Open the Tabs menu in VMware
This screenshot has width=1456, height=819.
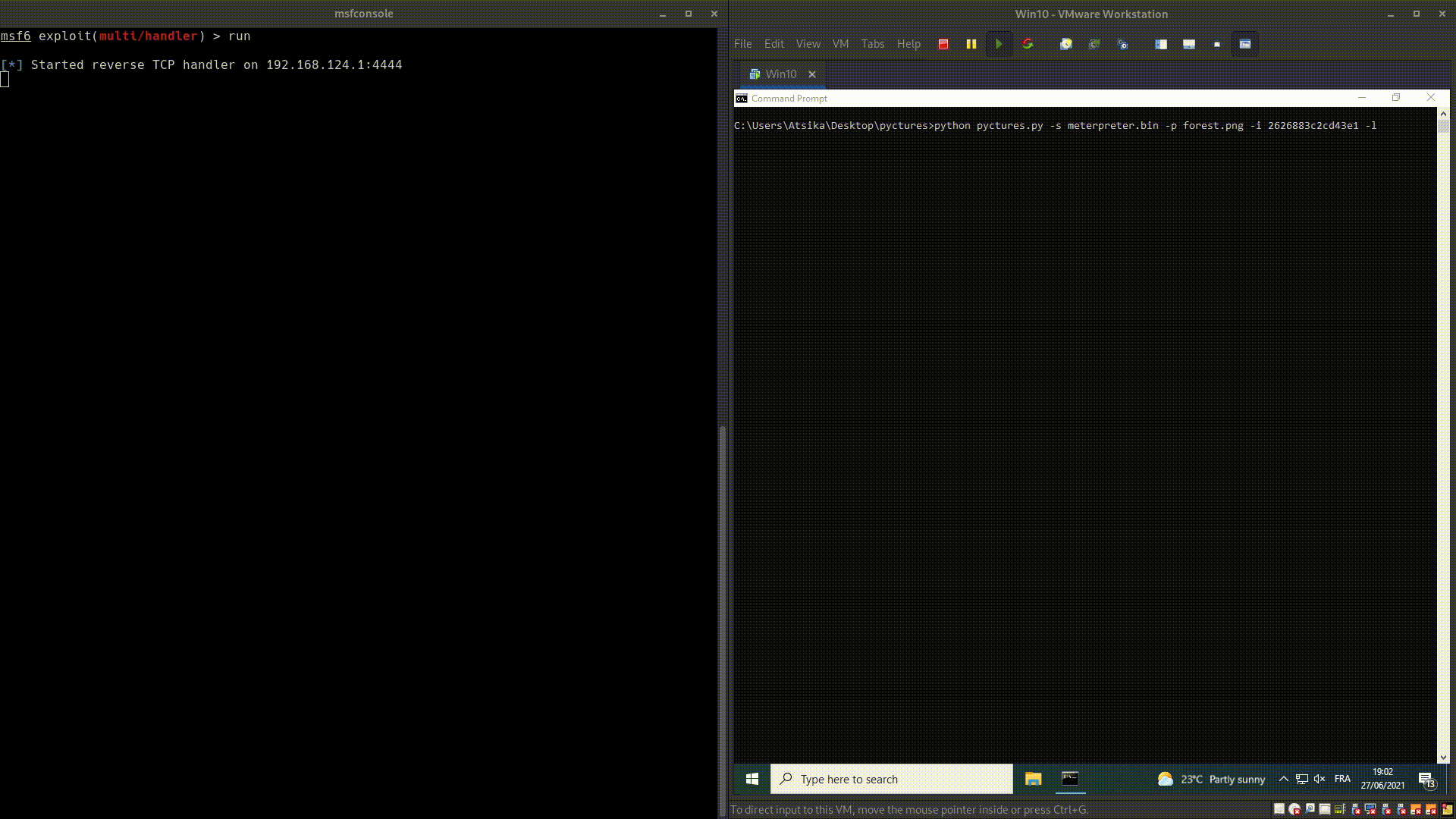point(872,44)
